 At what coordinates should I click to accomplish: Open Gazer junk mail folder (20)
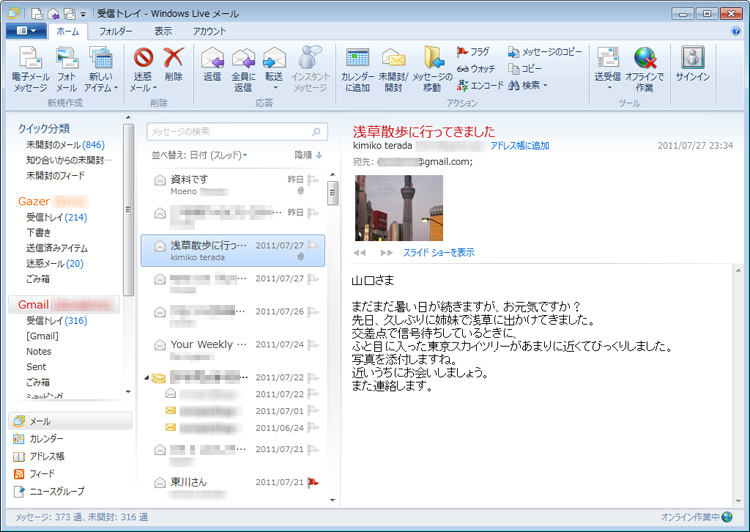[55, 263]
